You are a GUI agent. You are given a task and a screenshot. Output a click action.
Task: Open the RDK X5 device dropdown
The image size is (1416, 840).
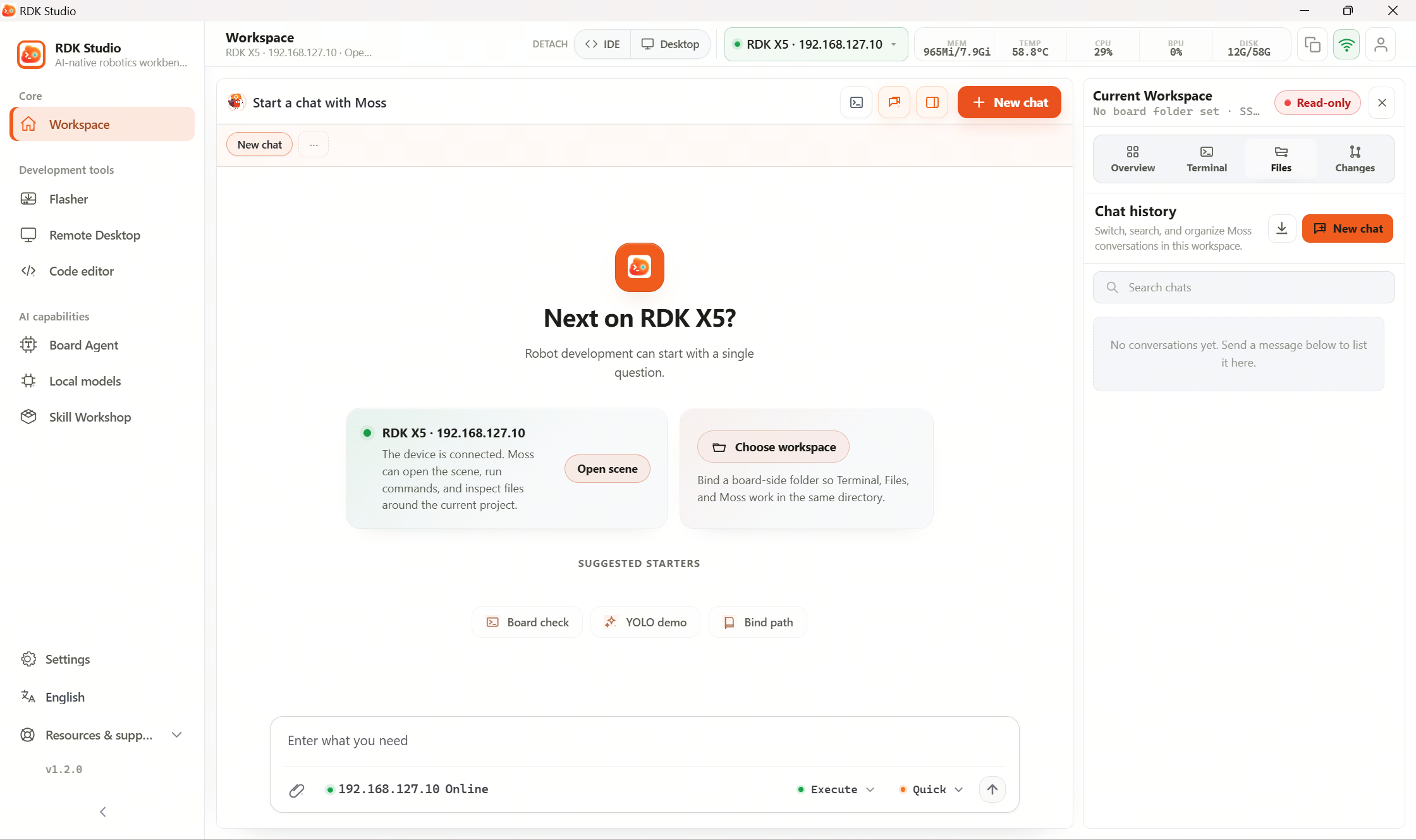[x=815, y=44]
